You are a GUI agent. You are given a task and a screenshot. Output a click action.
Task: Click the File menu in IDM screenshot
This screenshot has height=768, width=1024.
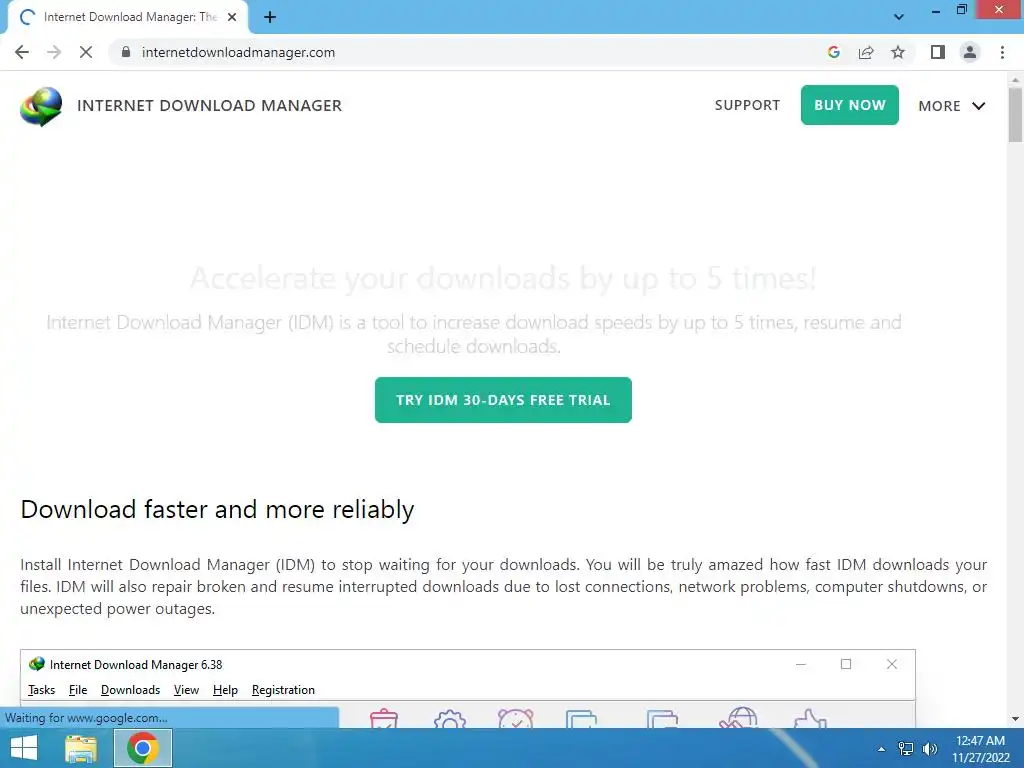click(x=78, y=690)
